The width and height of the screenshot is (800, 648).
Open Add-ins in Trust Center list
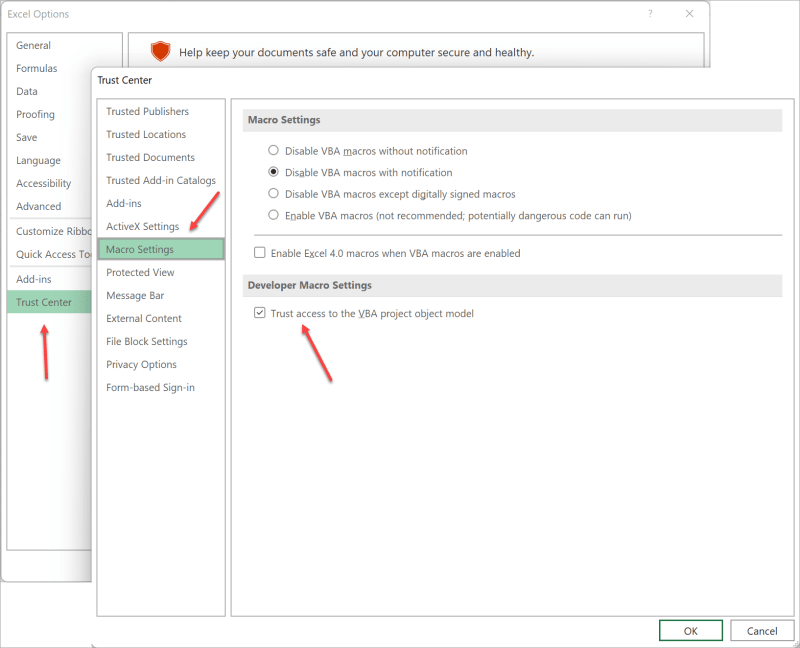(161, 203)
